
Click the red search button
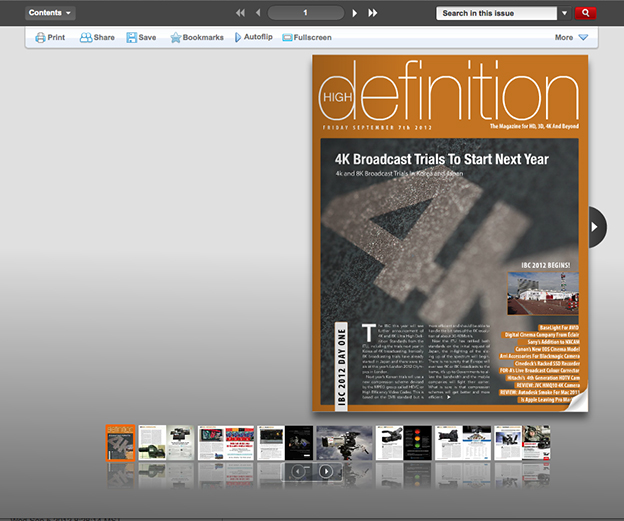[x=586, y=13]
